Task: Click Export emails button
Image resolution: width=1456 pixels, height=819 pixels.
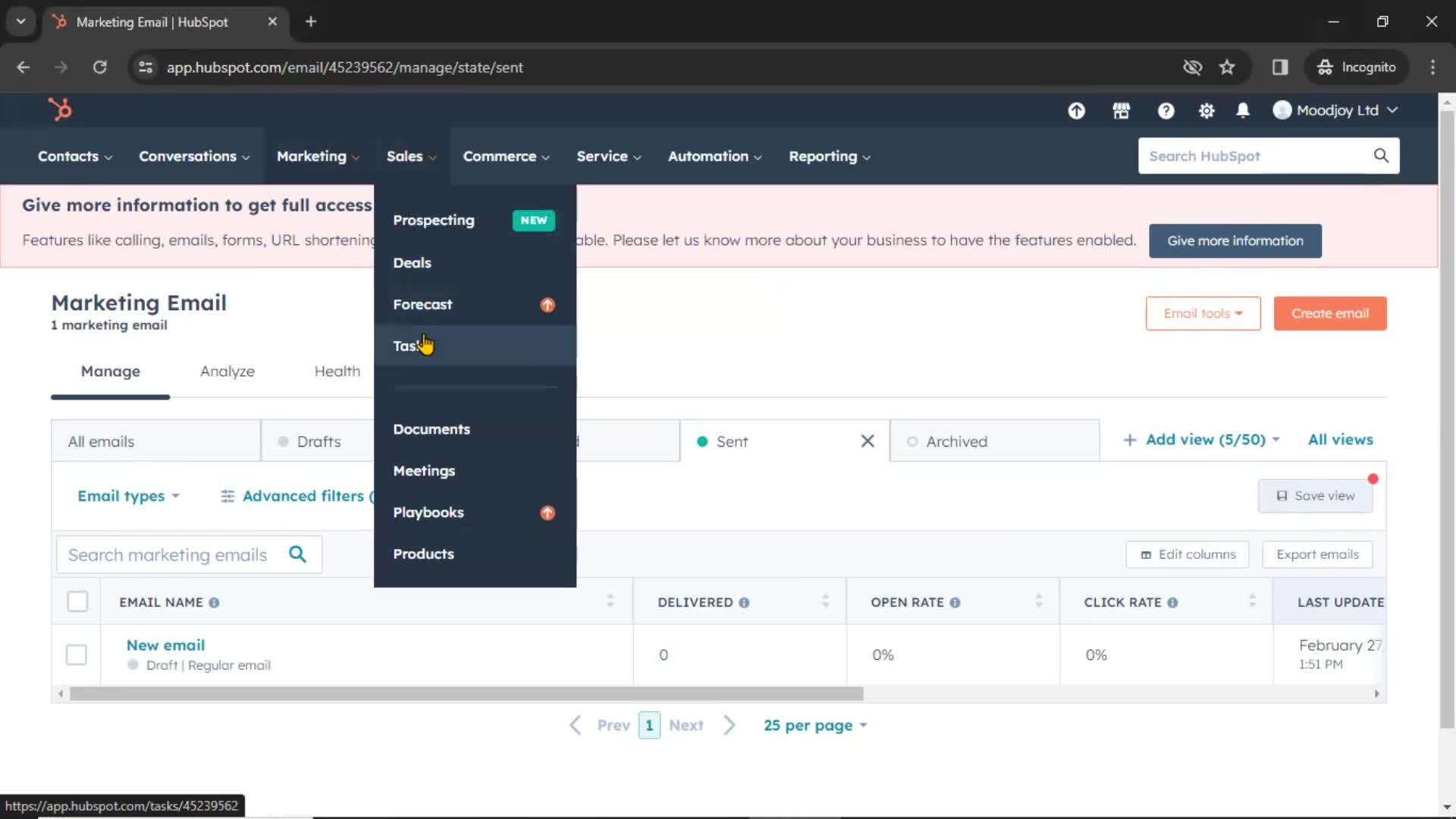Action: click(x=1318, y=554)
